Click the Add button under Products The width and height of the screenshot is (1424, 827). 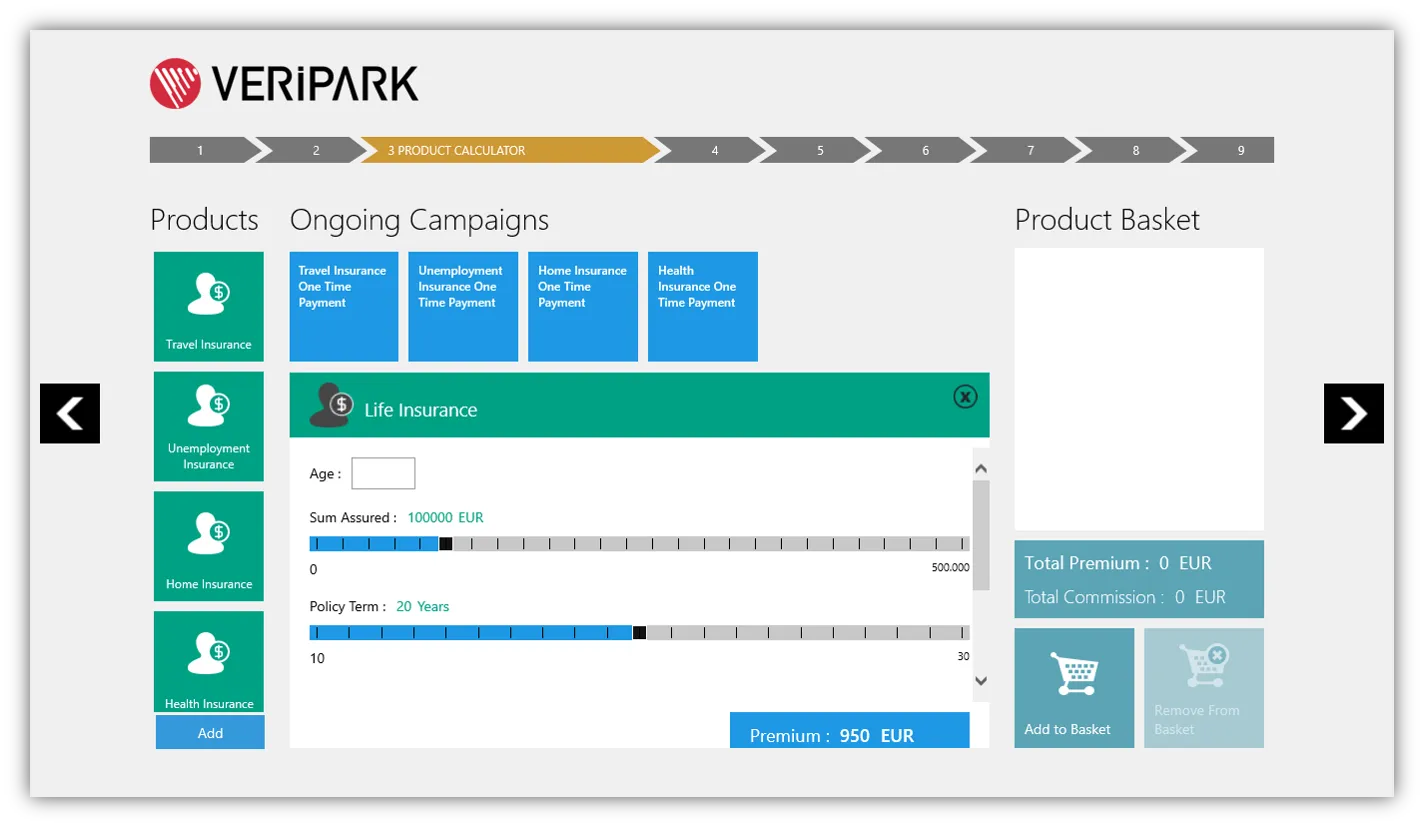210,732
